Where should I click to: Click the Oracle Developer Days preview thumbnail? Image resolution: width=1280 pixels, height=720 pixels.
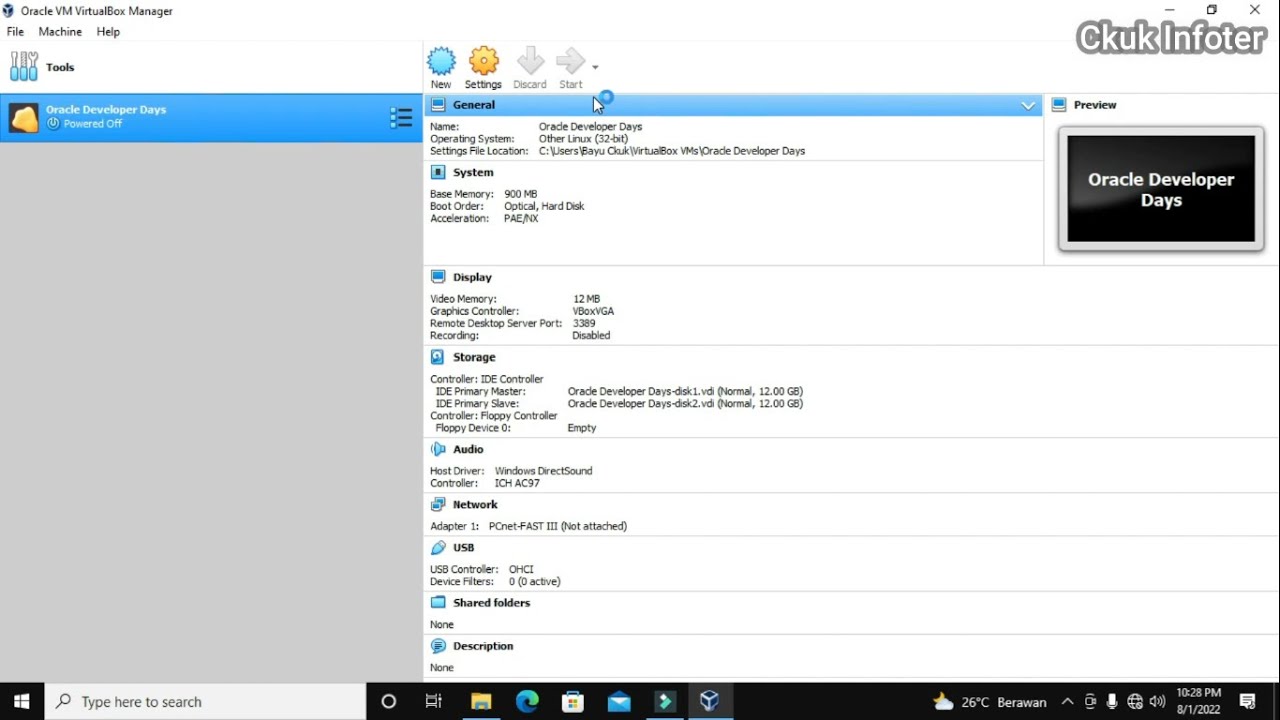[x=1161, y=189]
